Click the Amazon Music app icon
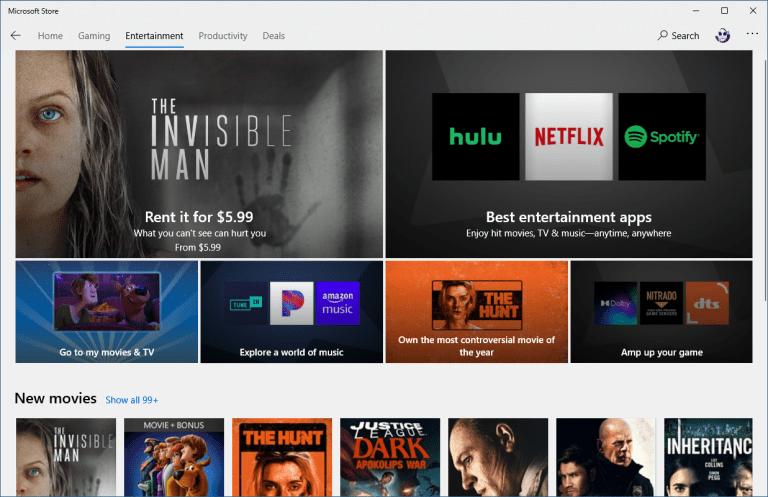Viewport: 768px width, 497px height. coord(338,303)
